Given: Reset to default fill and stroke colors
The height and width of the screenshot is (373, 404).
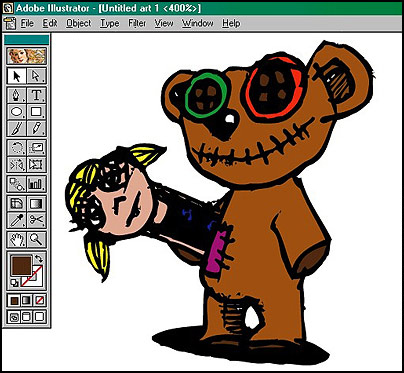Looking at the screenshot, I should [x=14, y=283].
